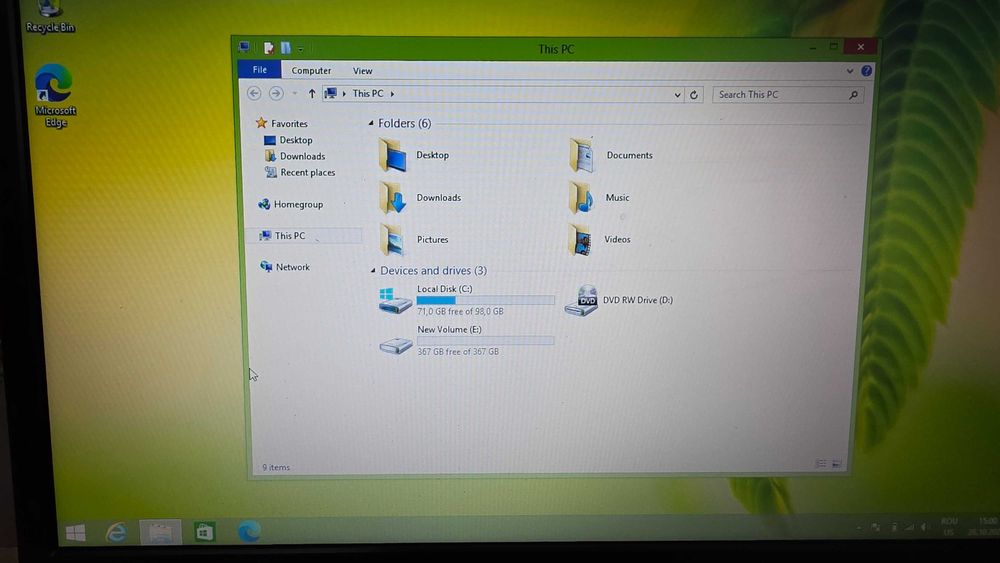Open the Windows Start button
Viewport: 1000px width, 563px height.
click(x=76, y=533)
